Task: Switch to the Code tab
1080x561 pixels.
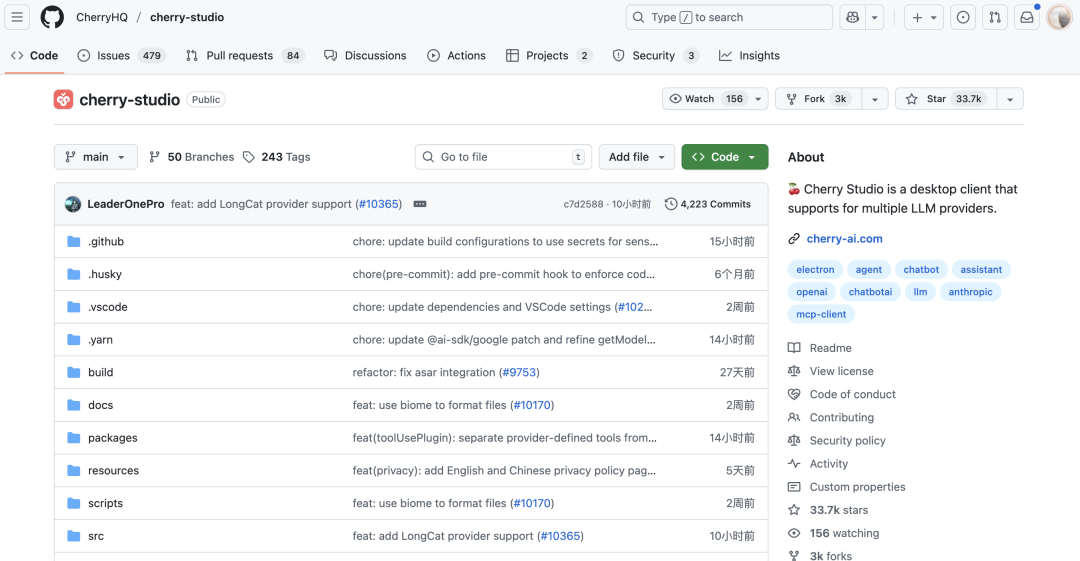Action: coord(34,55)
